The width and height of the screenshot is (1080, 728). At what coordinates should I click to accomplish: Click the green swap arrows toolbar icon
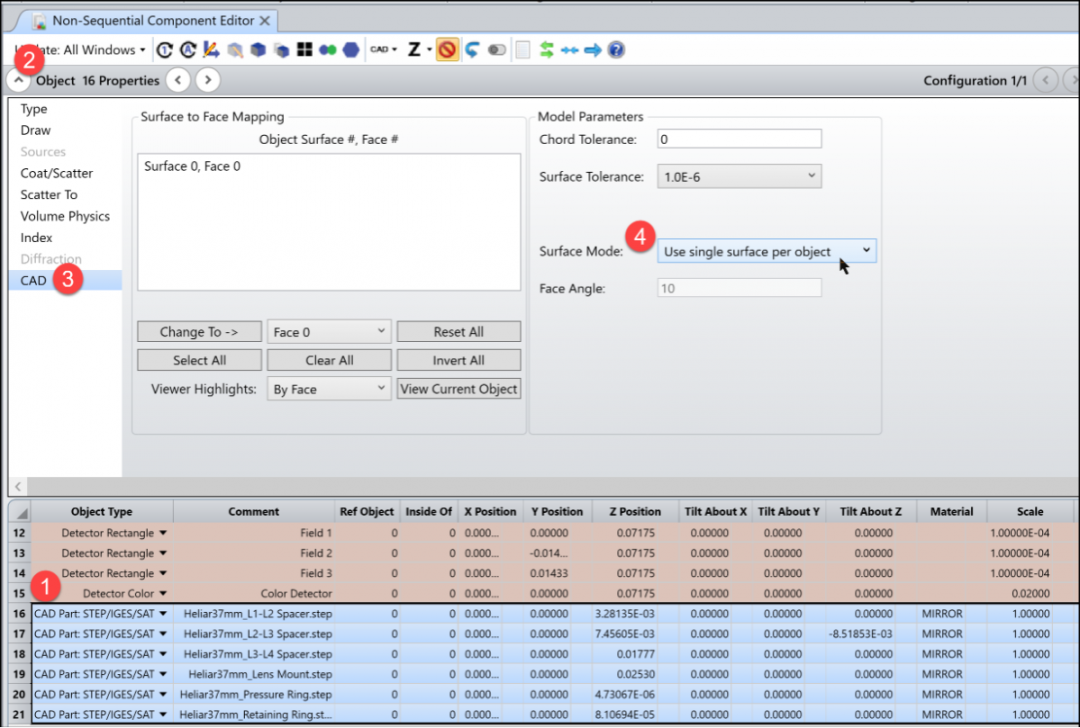tap(546, 50)
